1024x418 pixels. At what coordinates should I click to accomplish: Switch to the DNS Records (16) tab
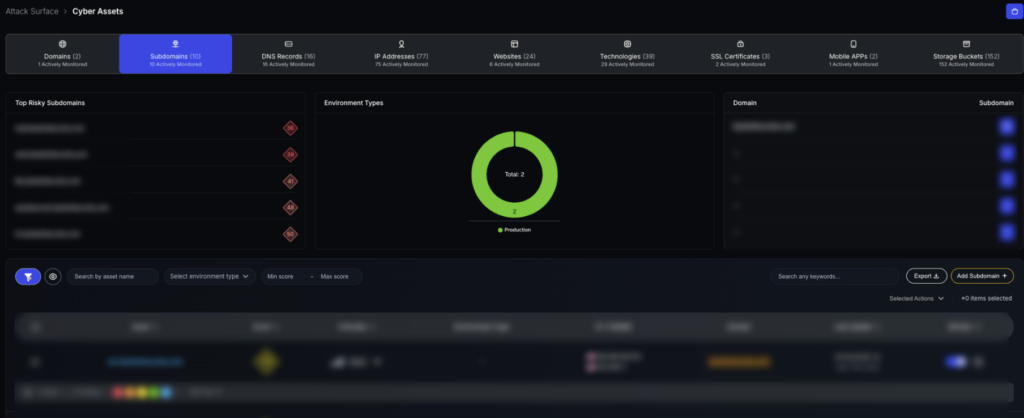point(289,54)
